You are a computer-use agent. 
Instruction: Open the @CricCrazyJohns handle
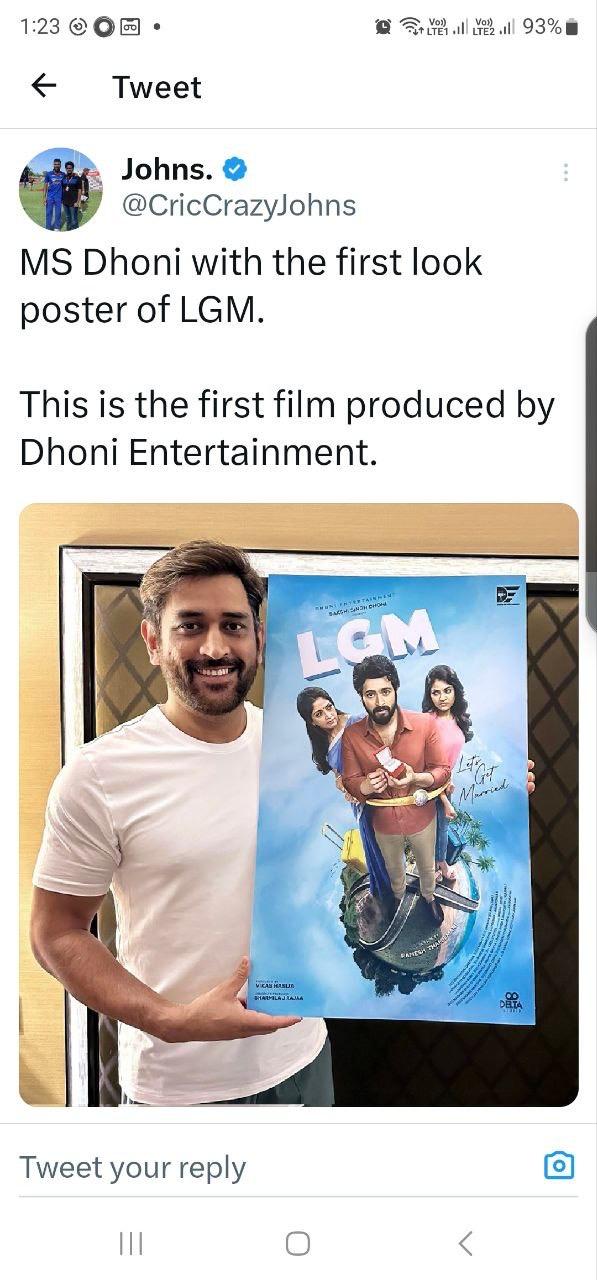coord(239,205)
